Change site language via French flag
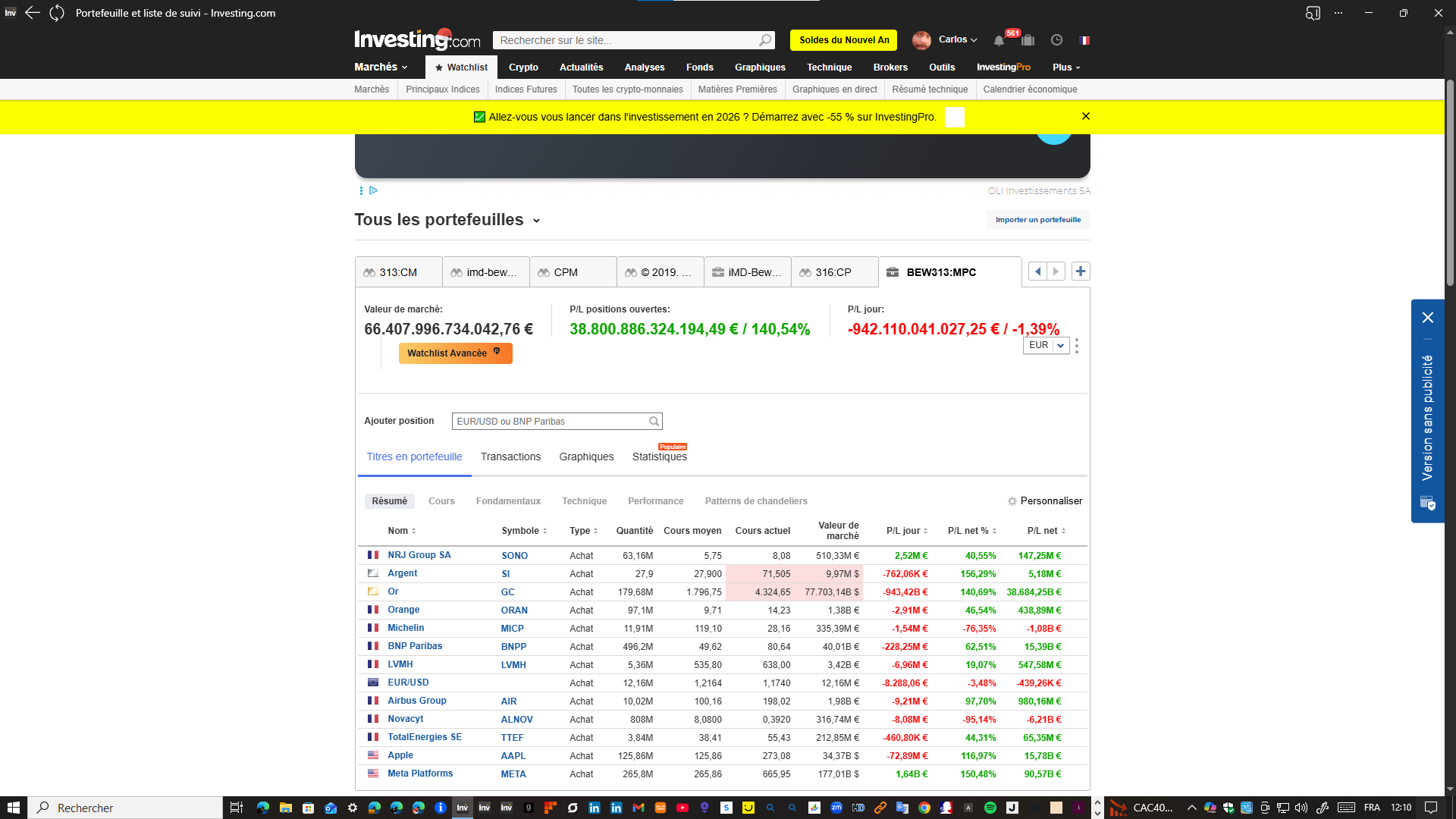 (x=1084, y=40)
